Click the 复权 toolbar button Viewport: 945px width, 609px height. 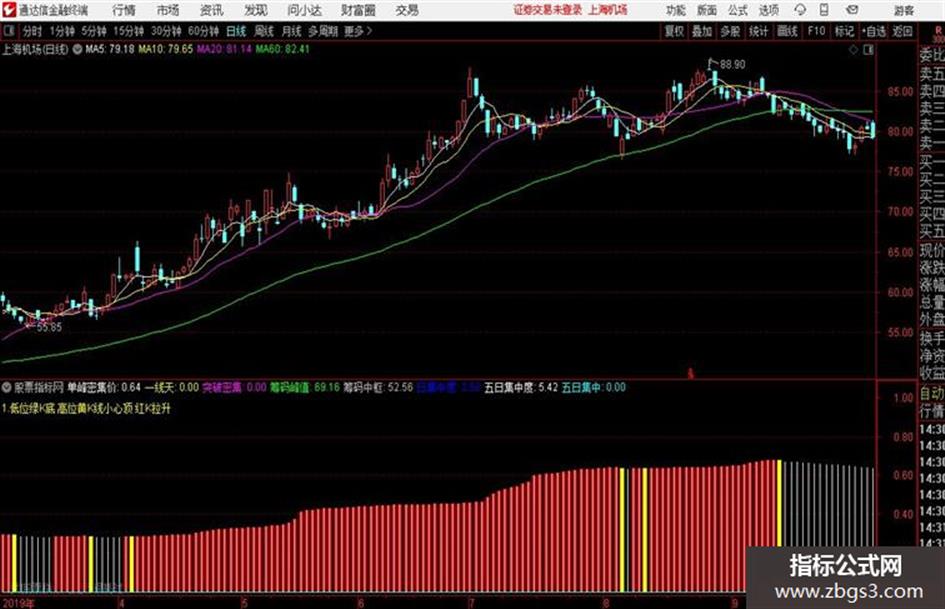point(674,31)
